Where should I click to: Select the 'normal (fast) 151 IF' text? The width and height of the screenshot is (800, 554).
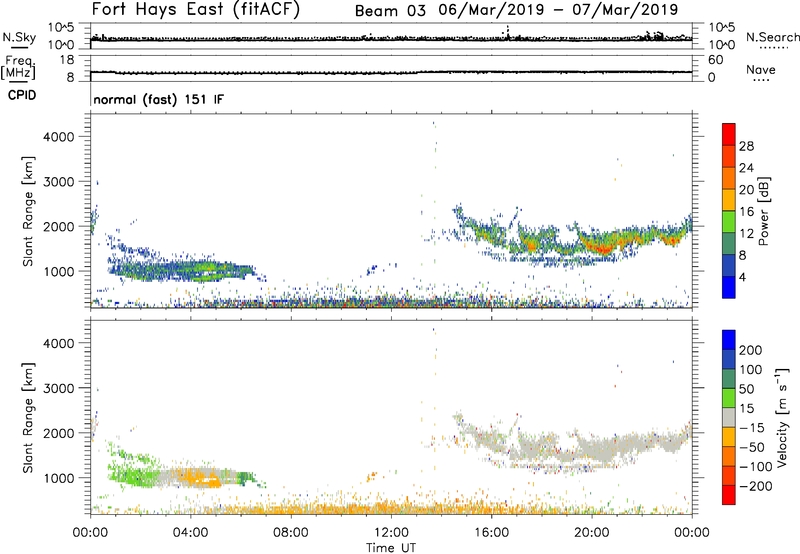coord(158,99)
